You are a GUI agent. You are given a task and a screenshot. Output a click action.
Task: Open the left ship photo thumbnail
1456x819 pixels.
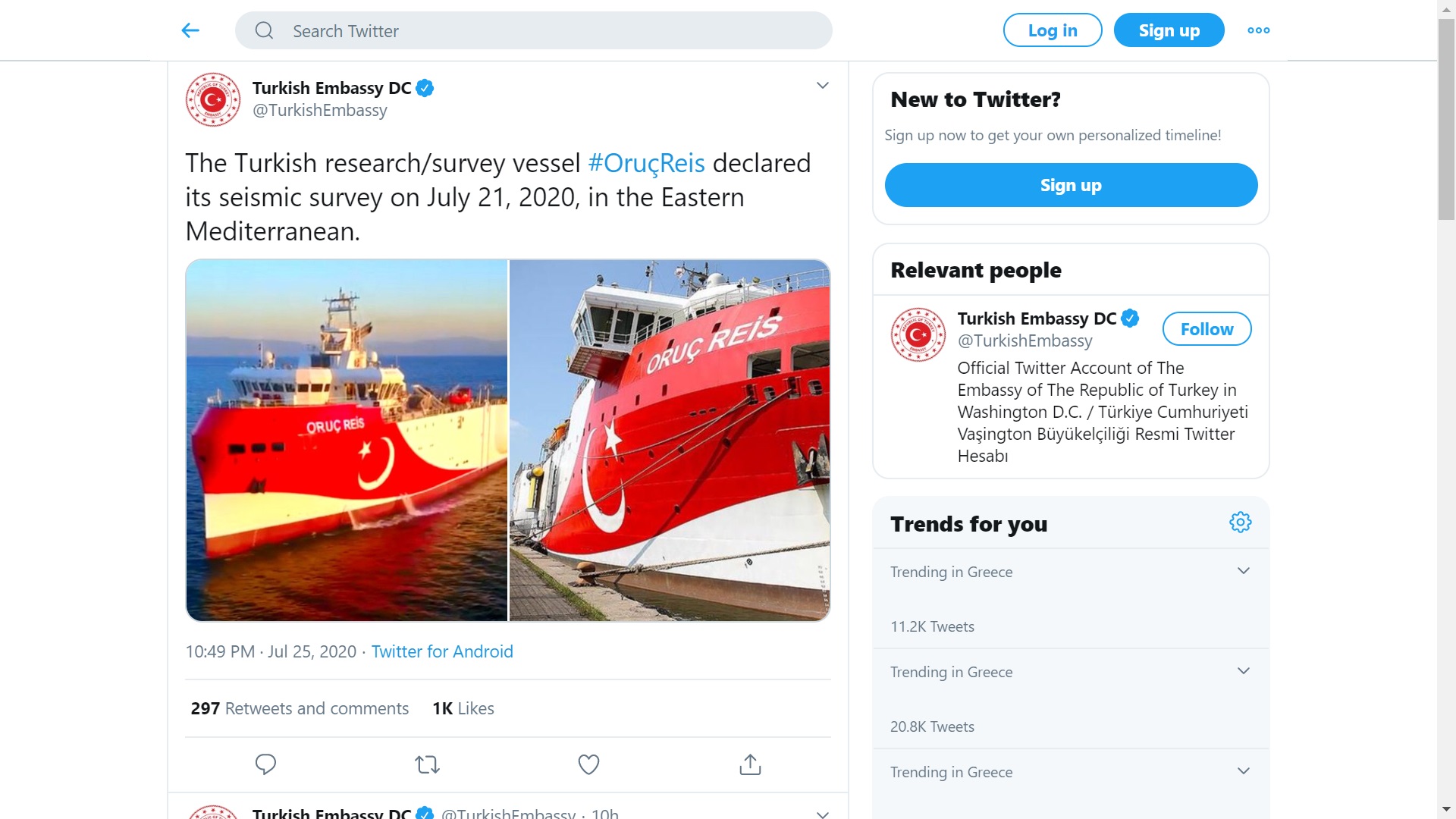click(347, 441)
